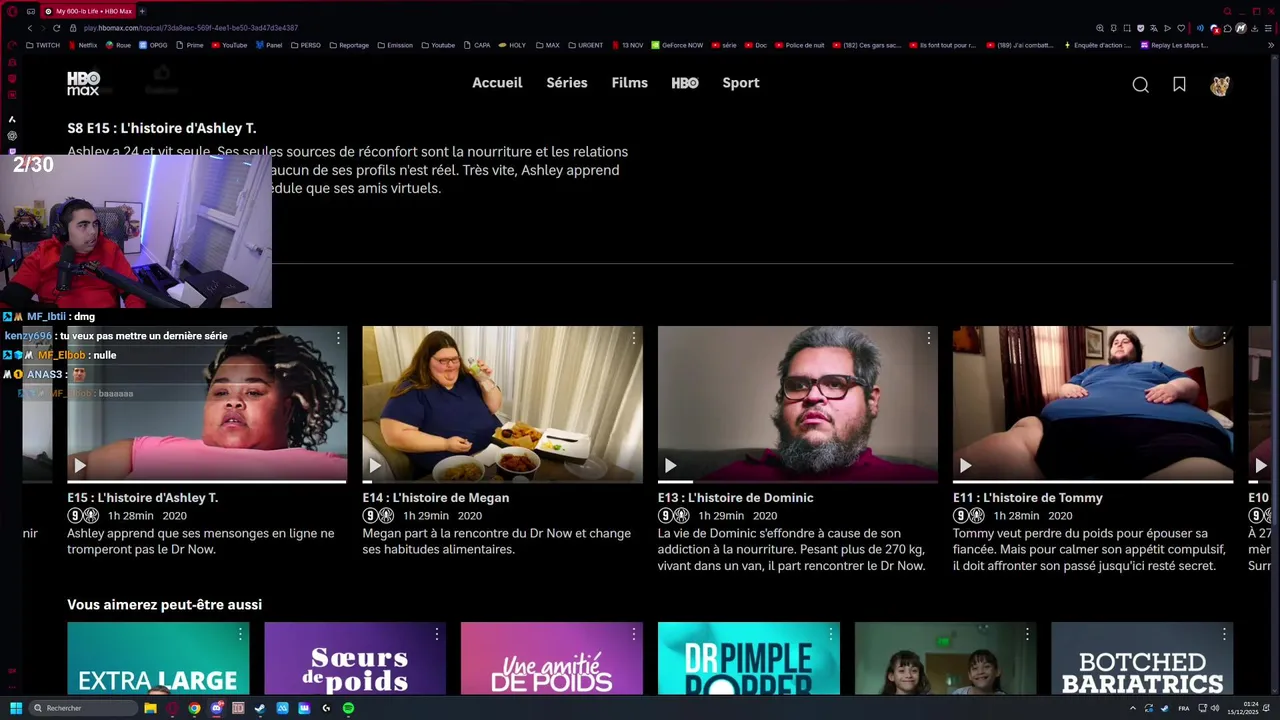This screenshot has height=720, width=1280.
Task: Open options menu on Ashley T. episode card
Action: pos(338,338)
